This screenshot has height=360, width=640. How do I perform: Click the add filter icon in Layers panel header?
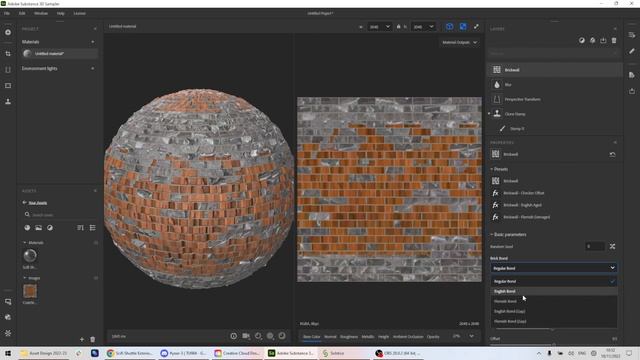point(592,40)
